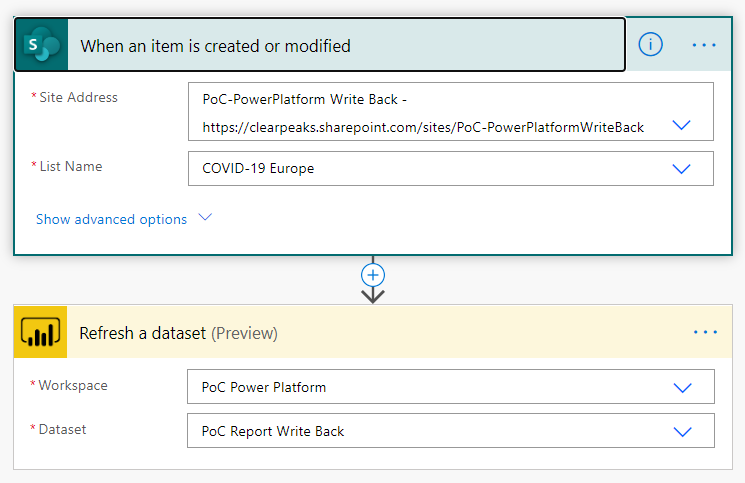The height and width of the screenshot is (483, 745).
Task: Click the Dataset field 'PoC Report Write Back'
Action: click(450, 430)
